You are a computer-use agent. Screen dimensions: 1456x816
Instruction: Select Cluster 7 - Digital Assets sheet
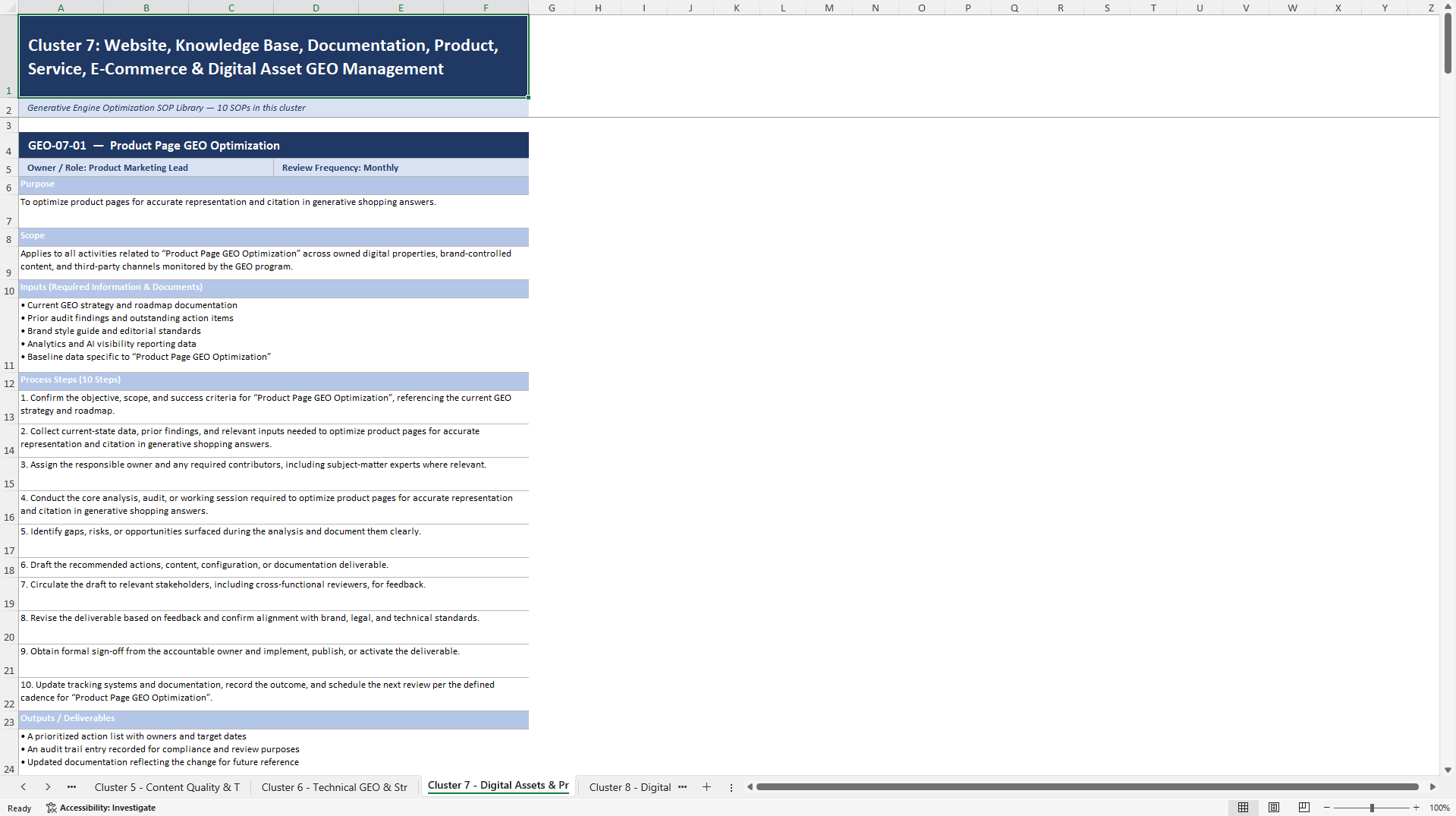pos(498,786)
